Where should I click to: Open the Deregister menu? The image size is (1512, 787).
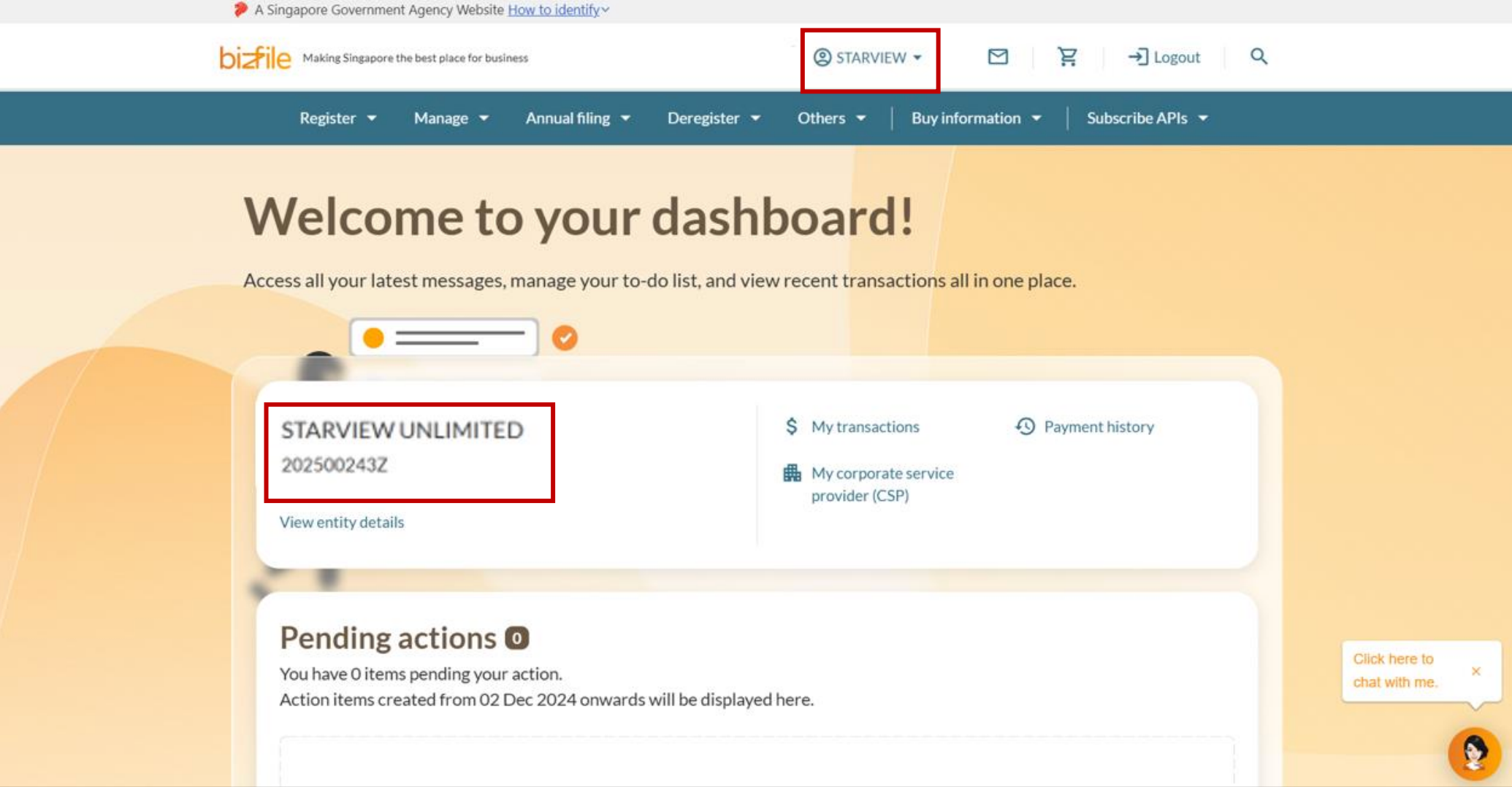713,118
